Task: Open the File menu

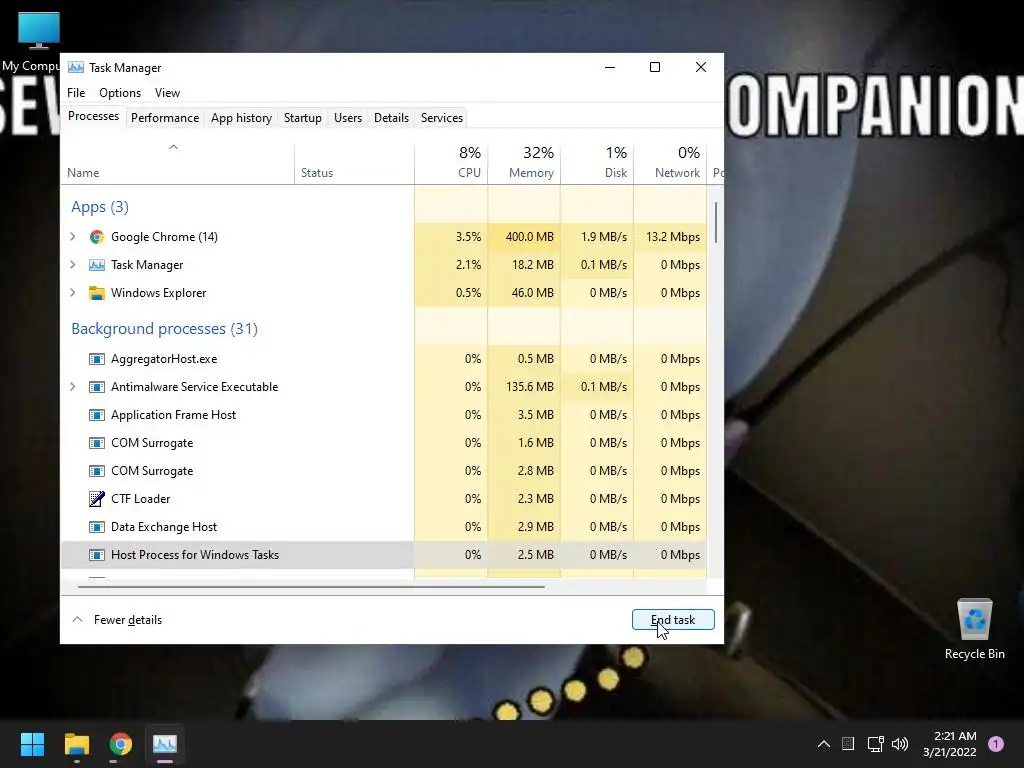Action: coord(76,93)
